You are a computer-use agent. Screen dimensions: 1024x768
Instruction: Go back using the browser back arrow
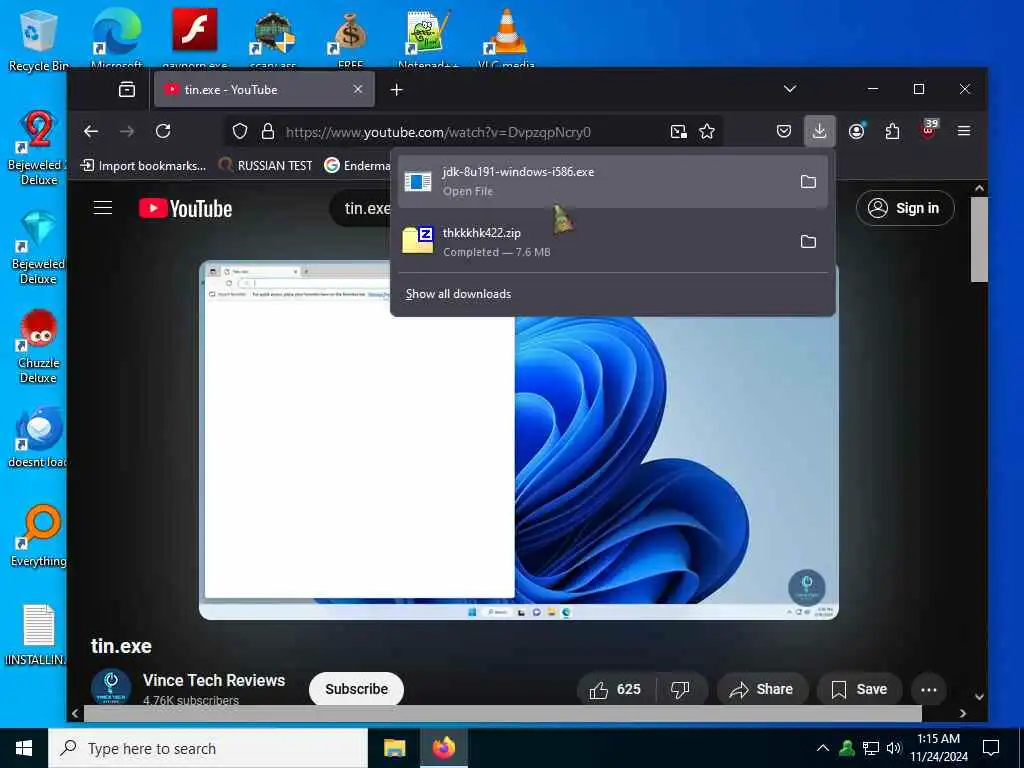pyautogui.click(x=91, y=131)
